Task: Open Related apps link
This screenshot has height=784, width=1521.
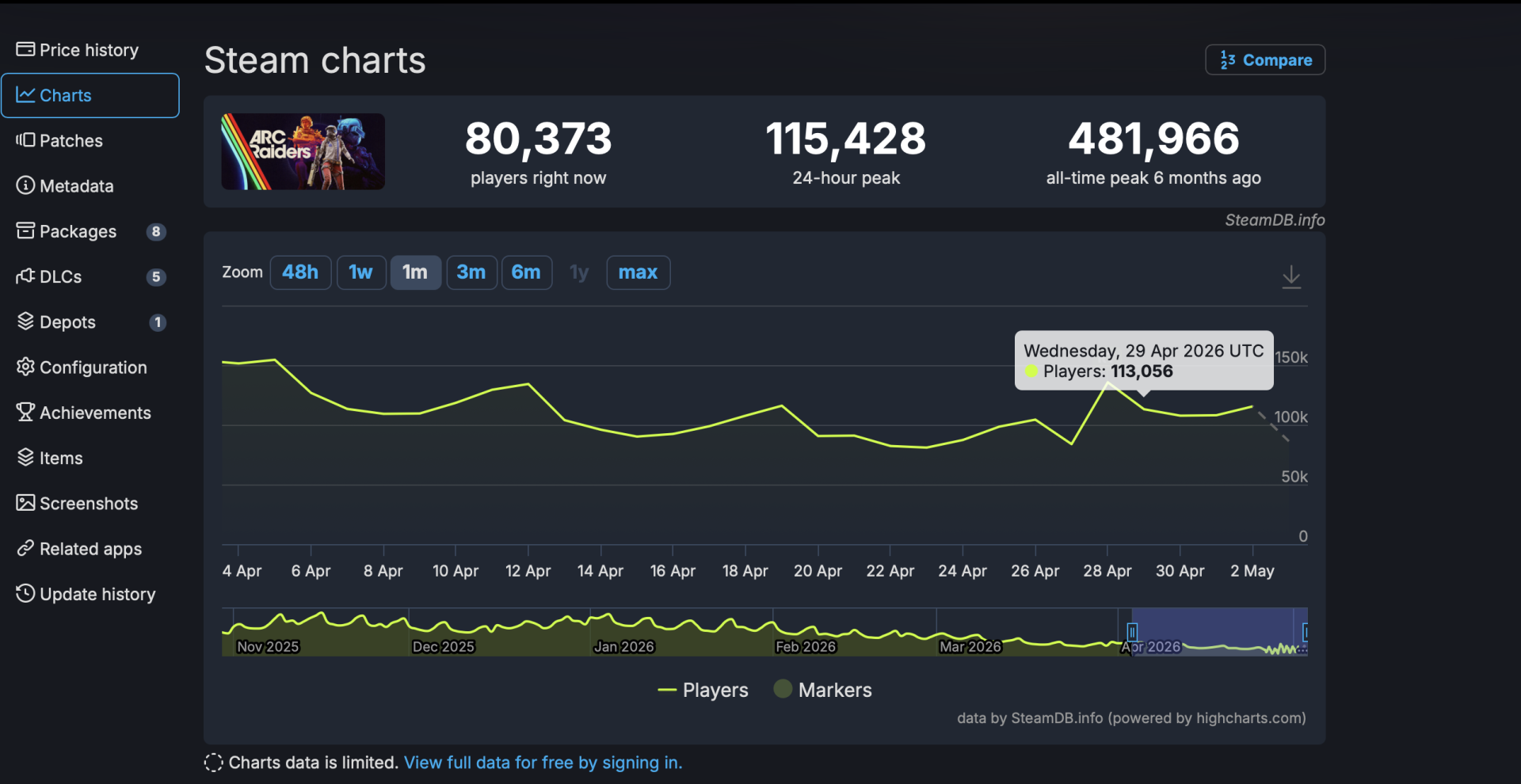Action: pos(90,548)
